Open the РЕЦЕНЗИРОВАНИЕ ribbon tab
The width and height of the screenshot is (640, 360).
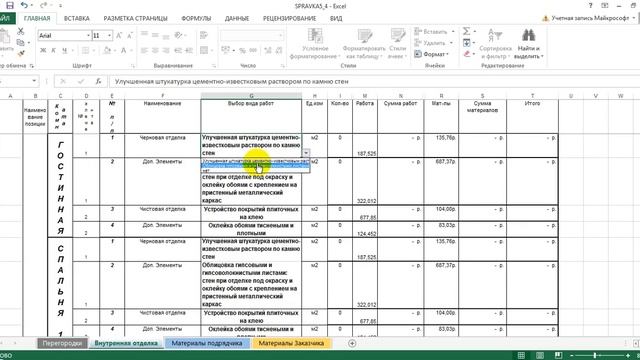(x=289, y=18)
